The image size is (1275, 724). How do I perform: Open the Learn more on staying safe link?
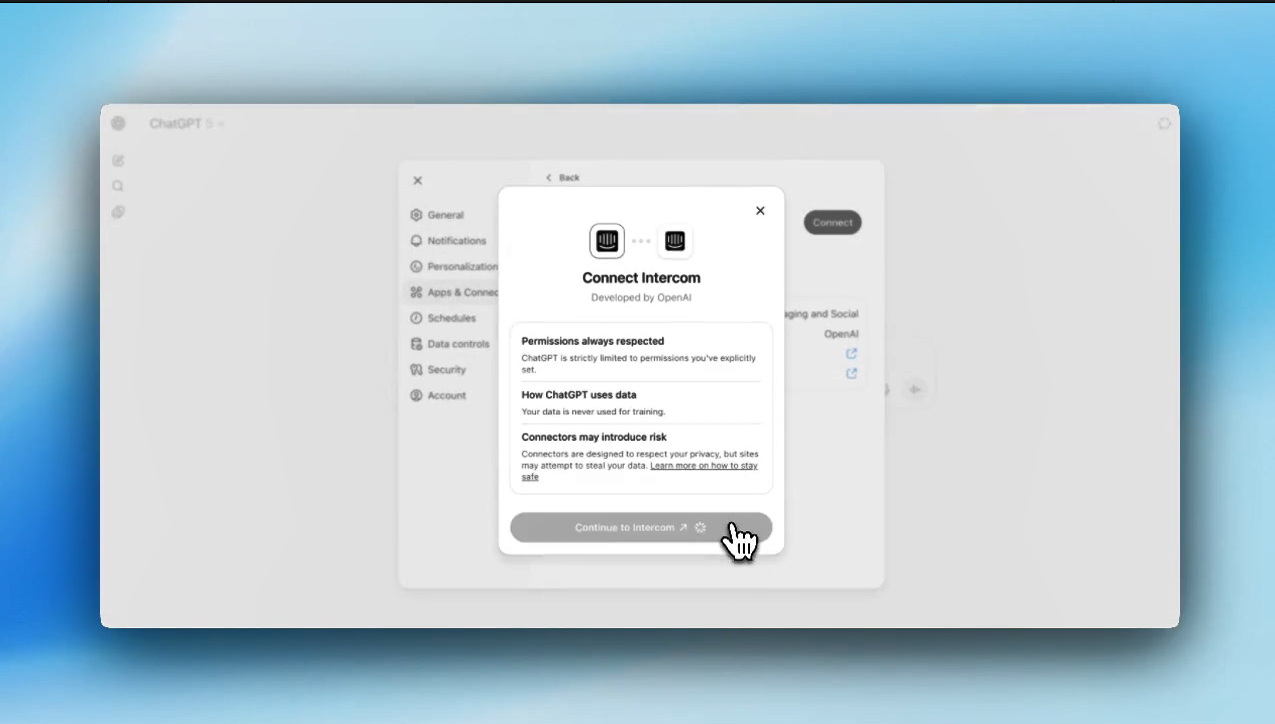coord(703,466)
